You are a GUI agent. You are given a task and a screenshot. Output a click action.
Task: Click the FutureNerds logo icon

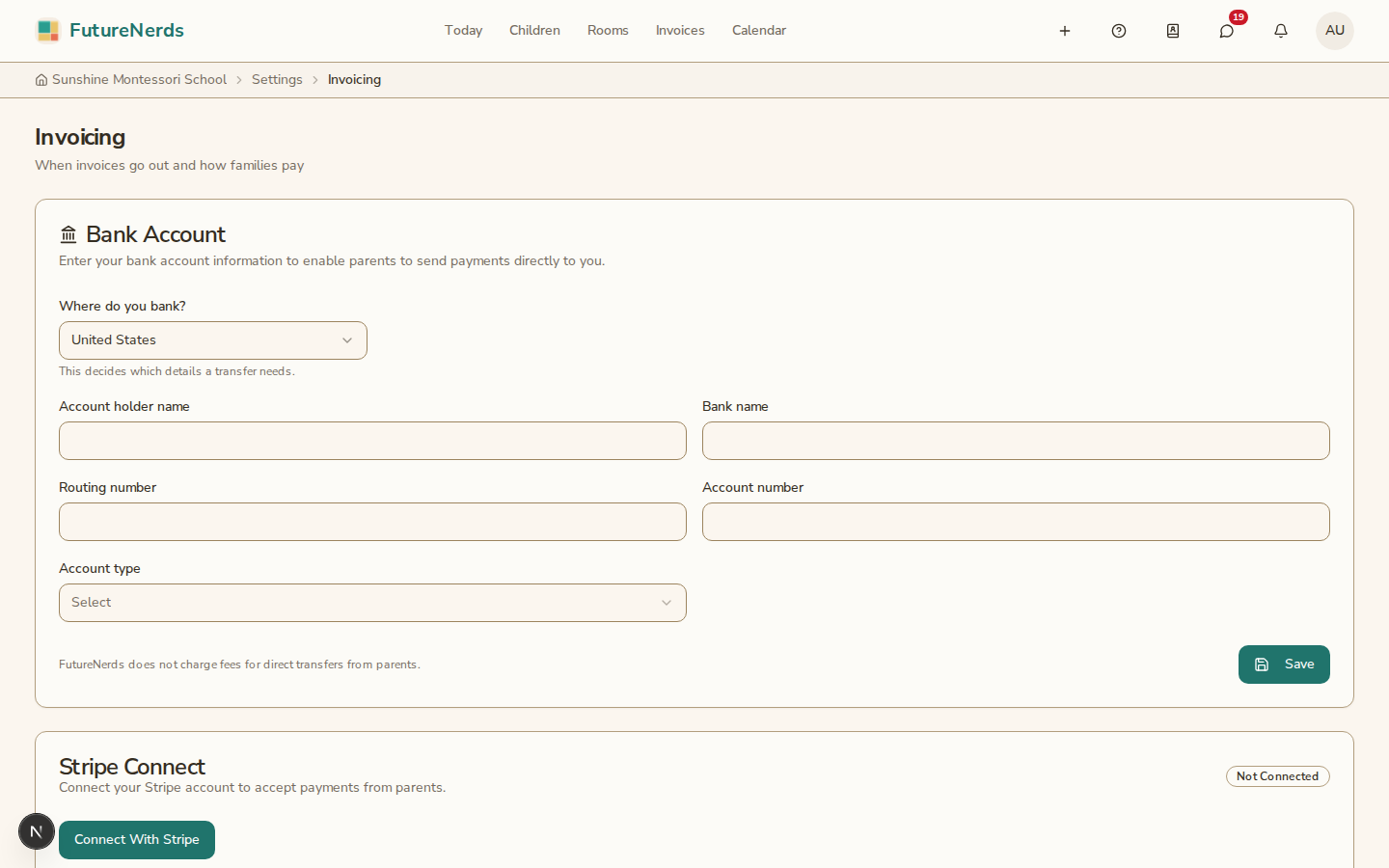[47, 31]
